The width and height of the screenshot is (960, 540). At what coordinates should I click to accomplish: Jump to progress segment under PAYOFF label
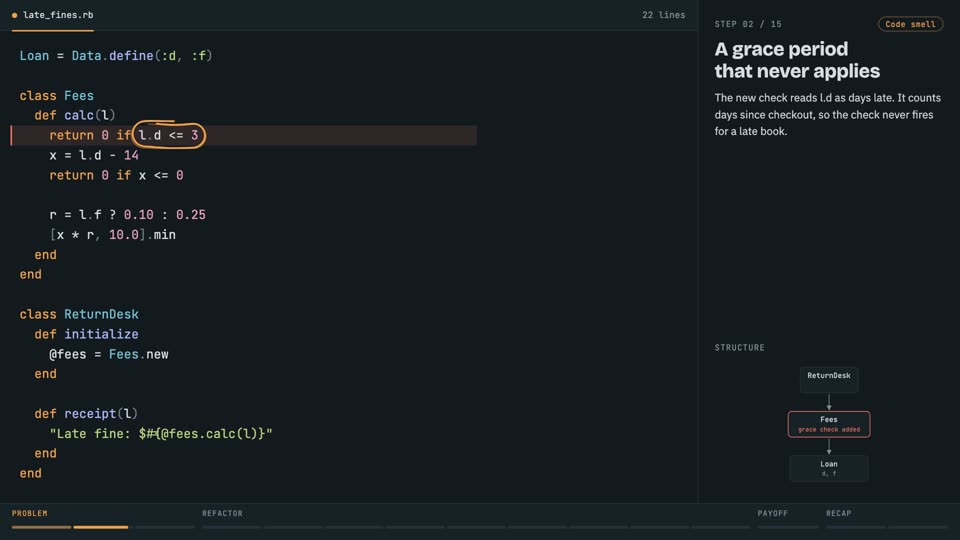click(x=787, y=527)
